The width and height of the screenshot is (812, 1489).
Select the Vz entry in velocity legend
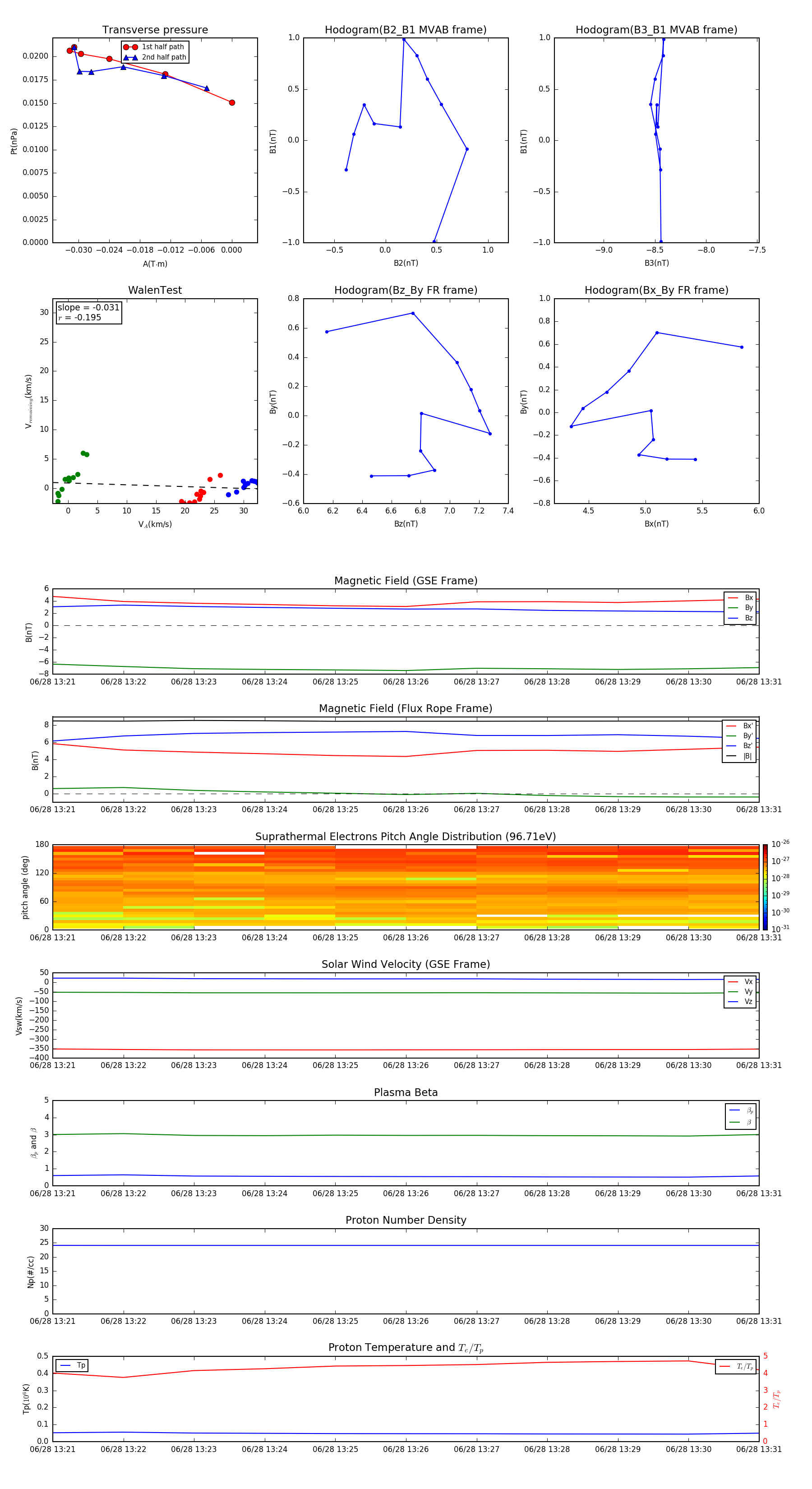click(x=740, y=1002)
